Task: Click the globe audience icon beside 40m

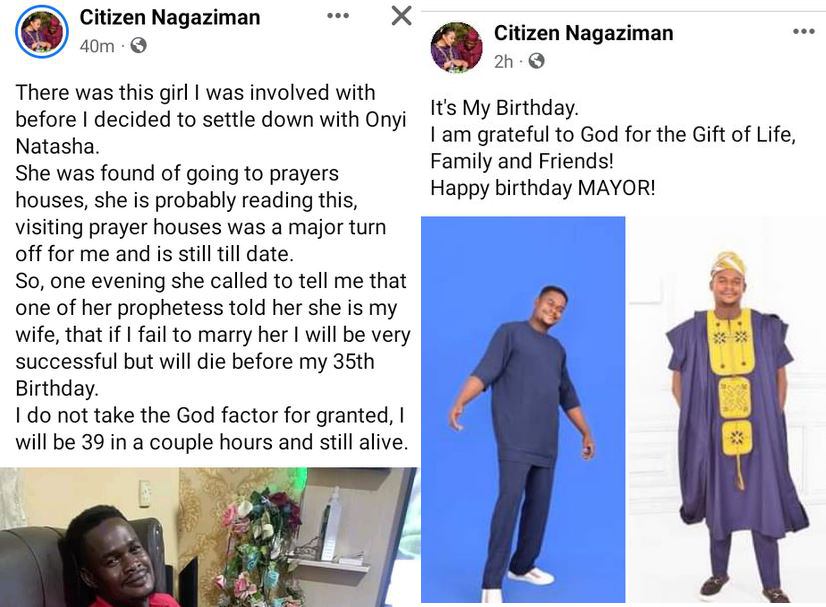Action: pyautogui.click(x=138, y=46)
